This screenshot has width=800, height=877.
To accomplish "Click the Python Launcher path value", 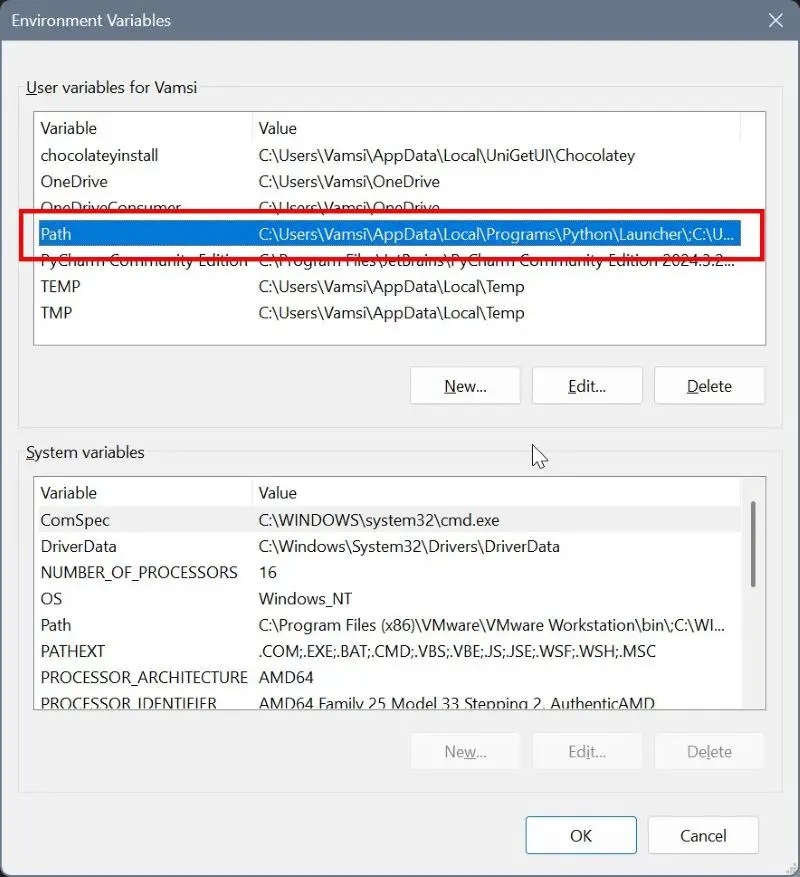I will click(496, 234).
